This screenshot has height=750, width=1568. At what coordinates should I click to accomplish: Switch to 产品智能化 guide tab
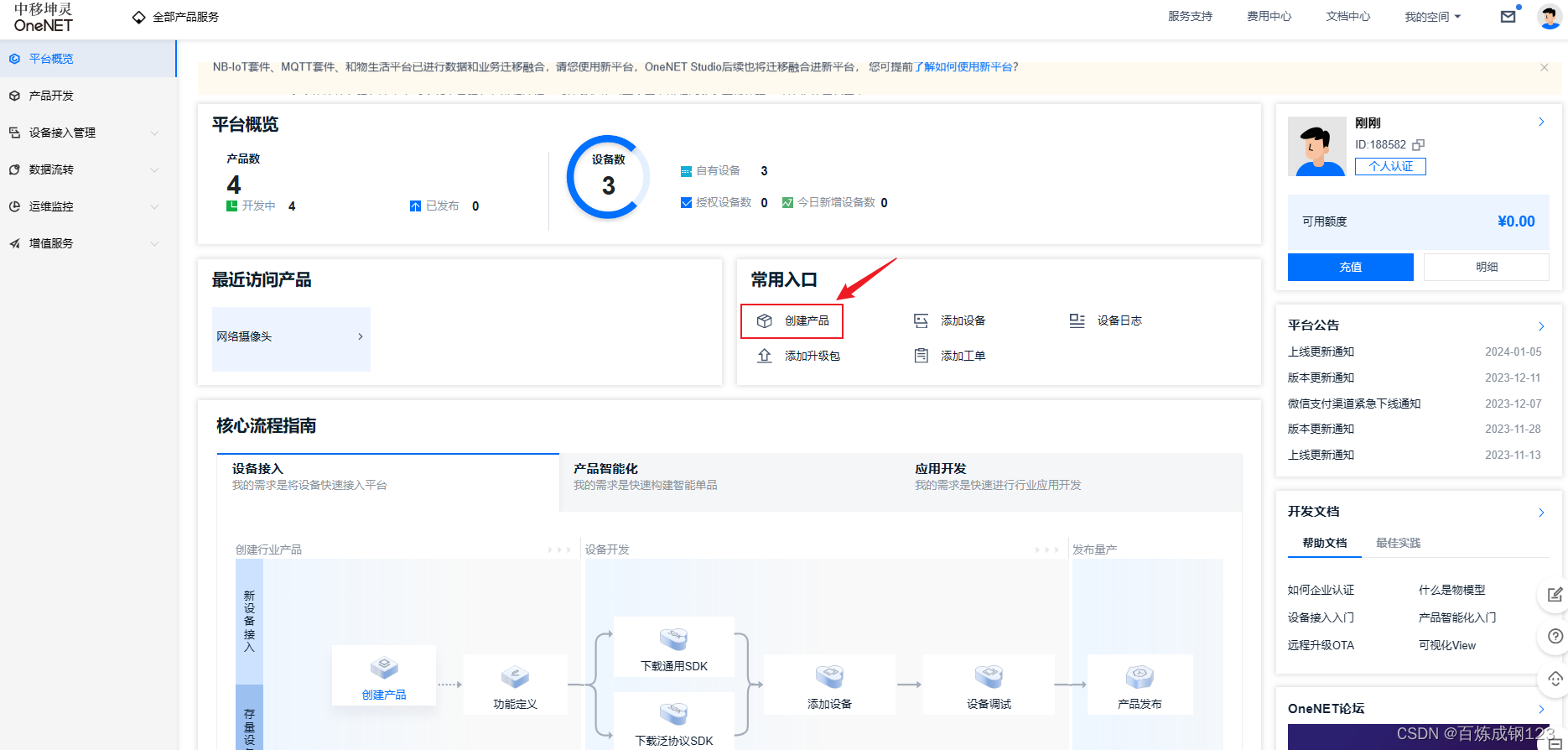[729, 482]
